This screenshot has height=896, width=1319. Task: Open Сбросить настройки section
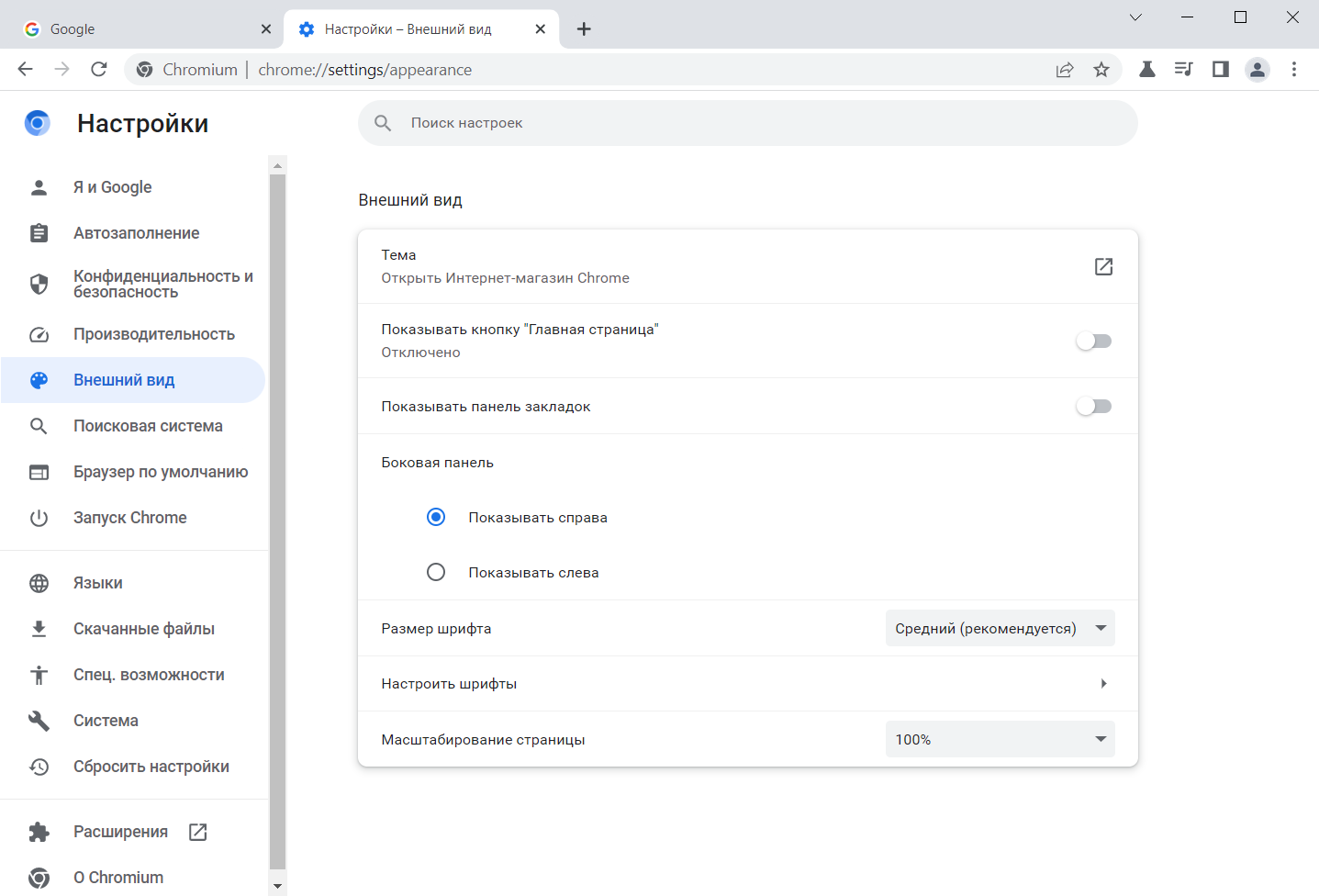click(133, 767)
